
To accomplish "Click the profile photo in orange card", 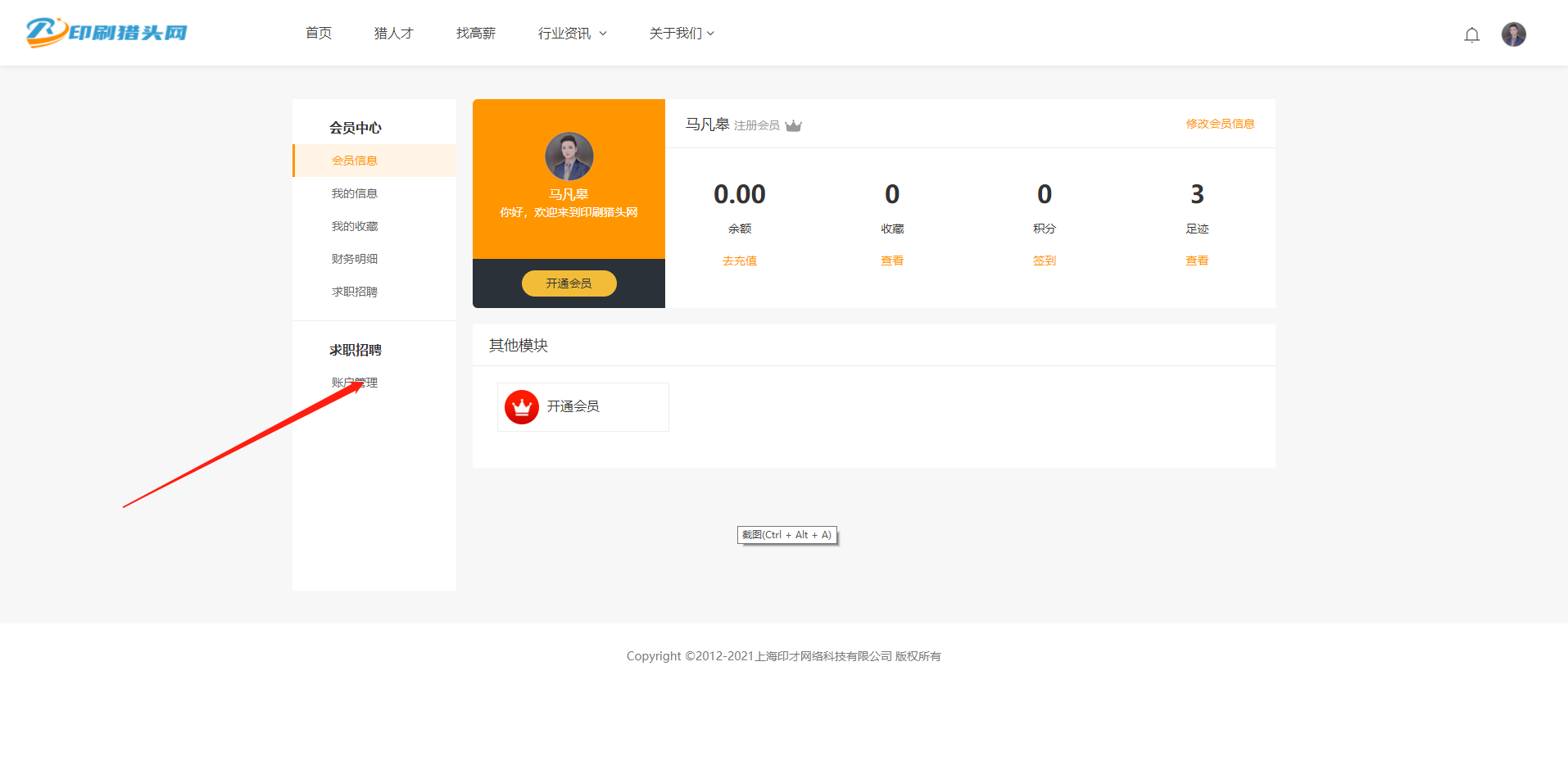I will 569,156.
